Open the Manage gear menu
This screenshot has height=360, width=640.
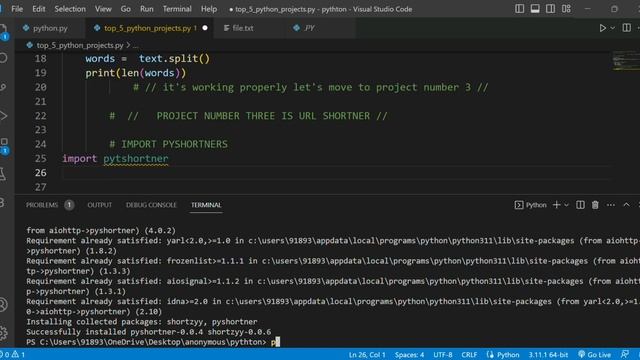tap(3, 333)
